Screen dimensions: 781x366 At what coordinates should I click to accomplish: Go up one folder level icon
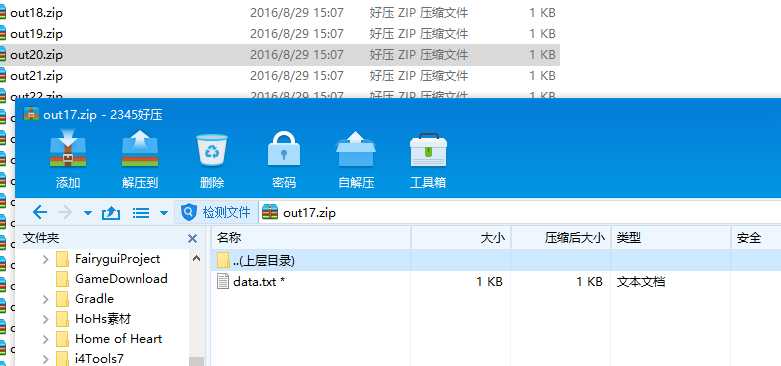coord(111,213)
